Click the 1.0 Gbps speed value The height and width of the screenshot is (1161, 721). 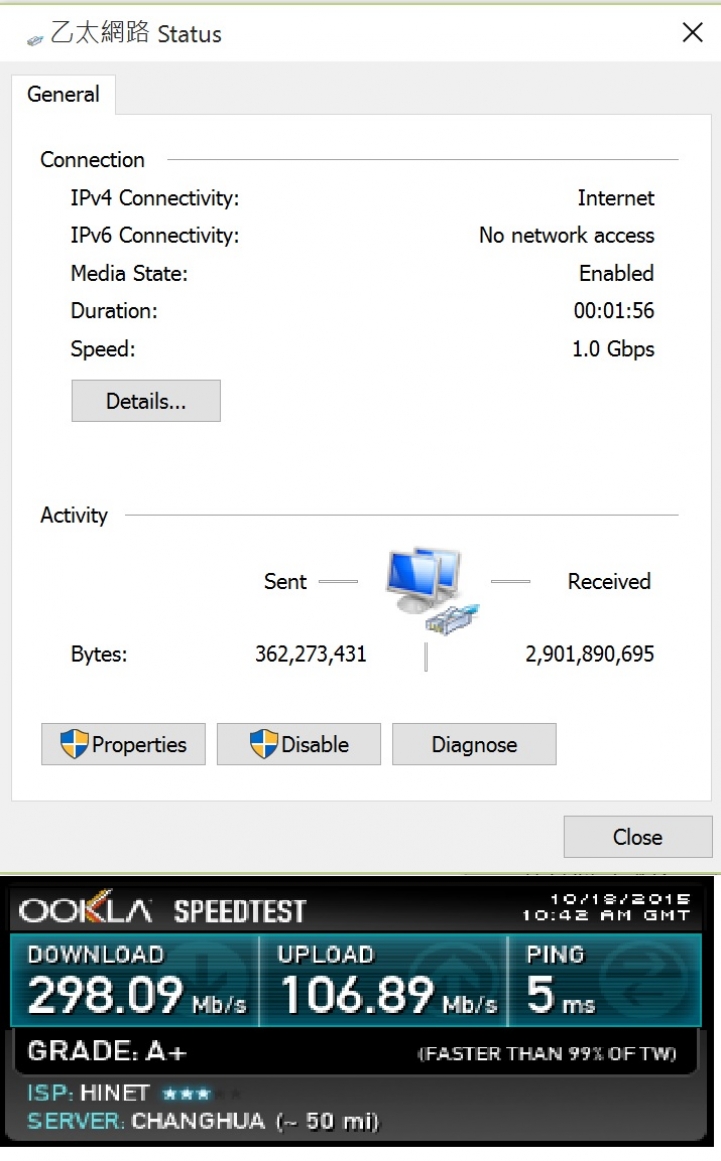tap(613, 349)
